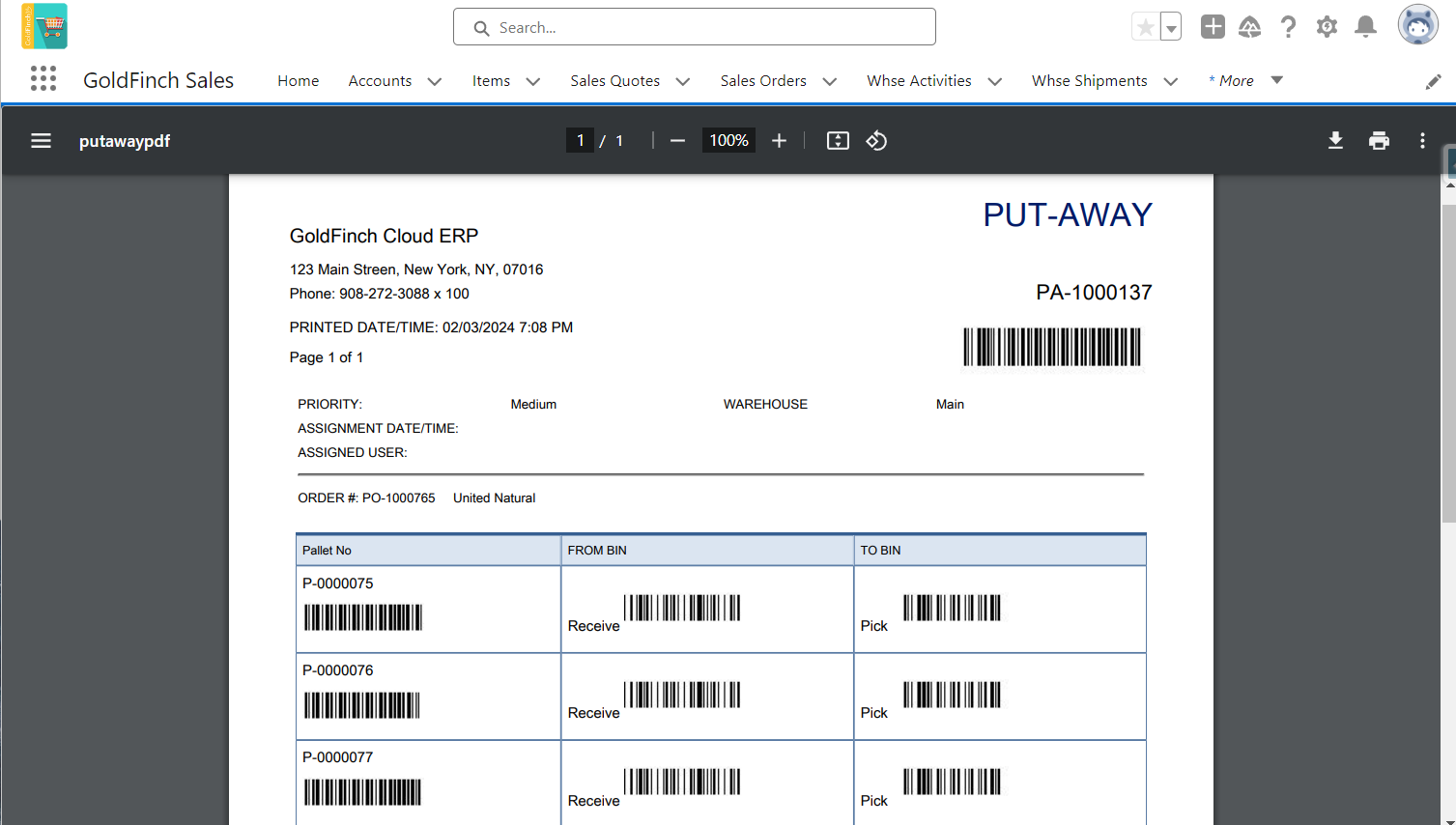Viewport: 1456px width, 825px height.
Task: Open the Trailhead guidance icon
Action: click(x=1250, y=27)
